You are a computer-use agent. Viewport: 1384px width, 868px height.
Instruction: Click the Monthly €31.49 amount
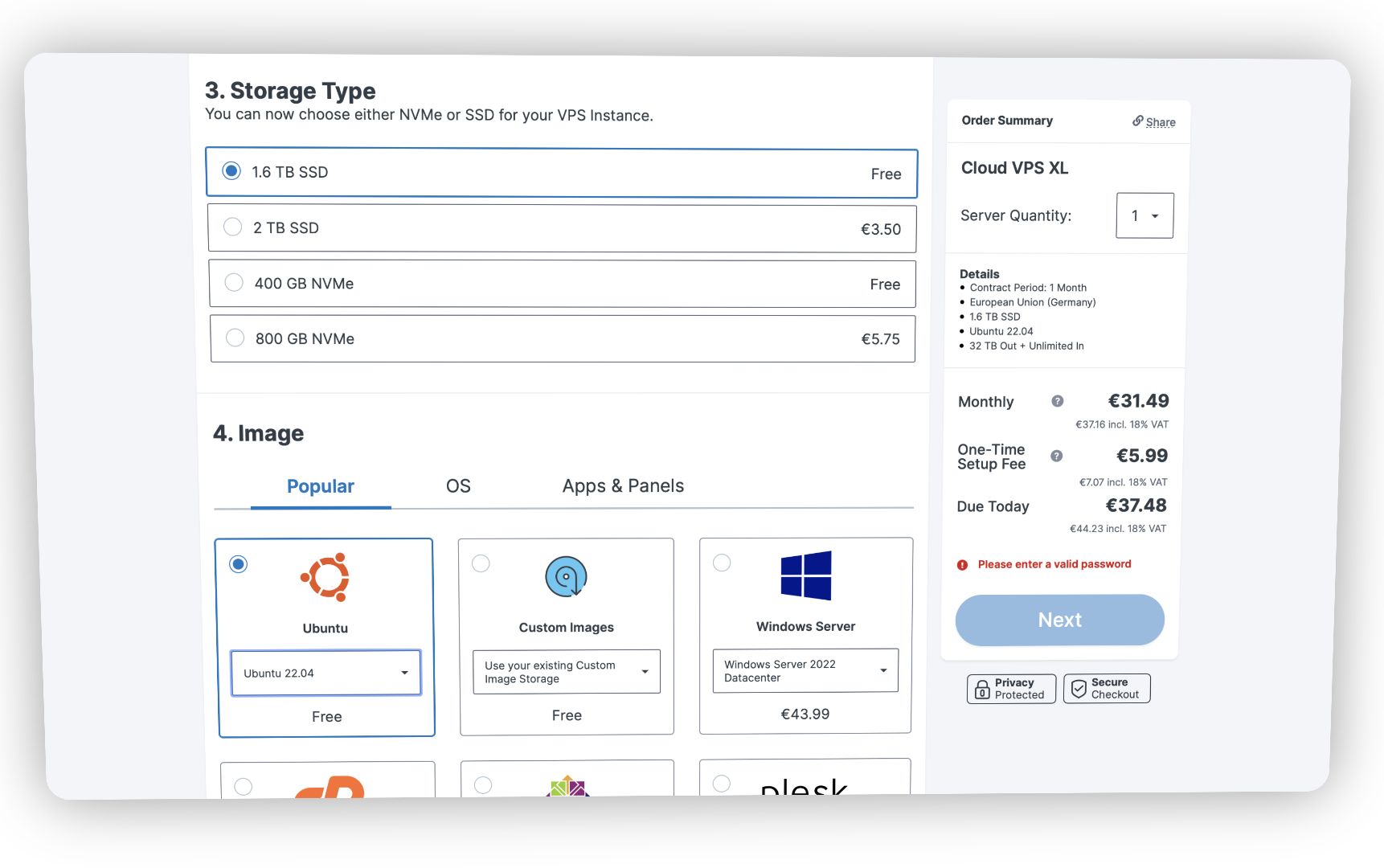pyautogui.click(x=1138, y=401)
